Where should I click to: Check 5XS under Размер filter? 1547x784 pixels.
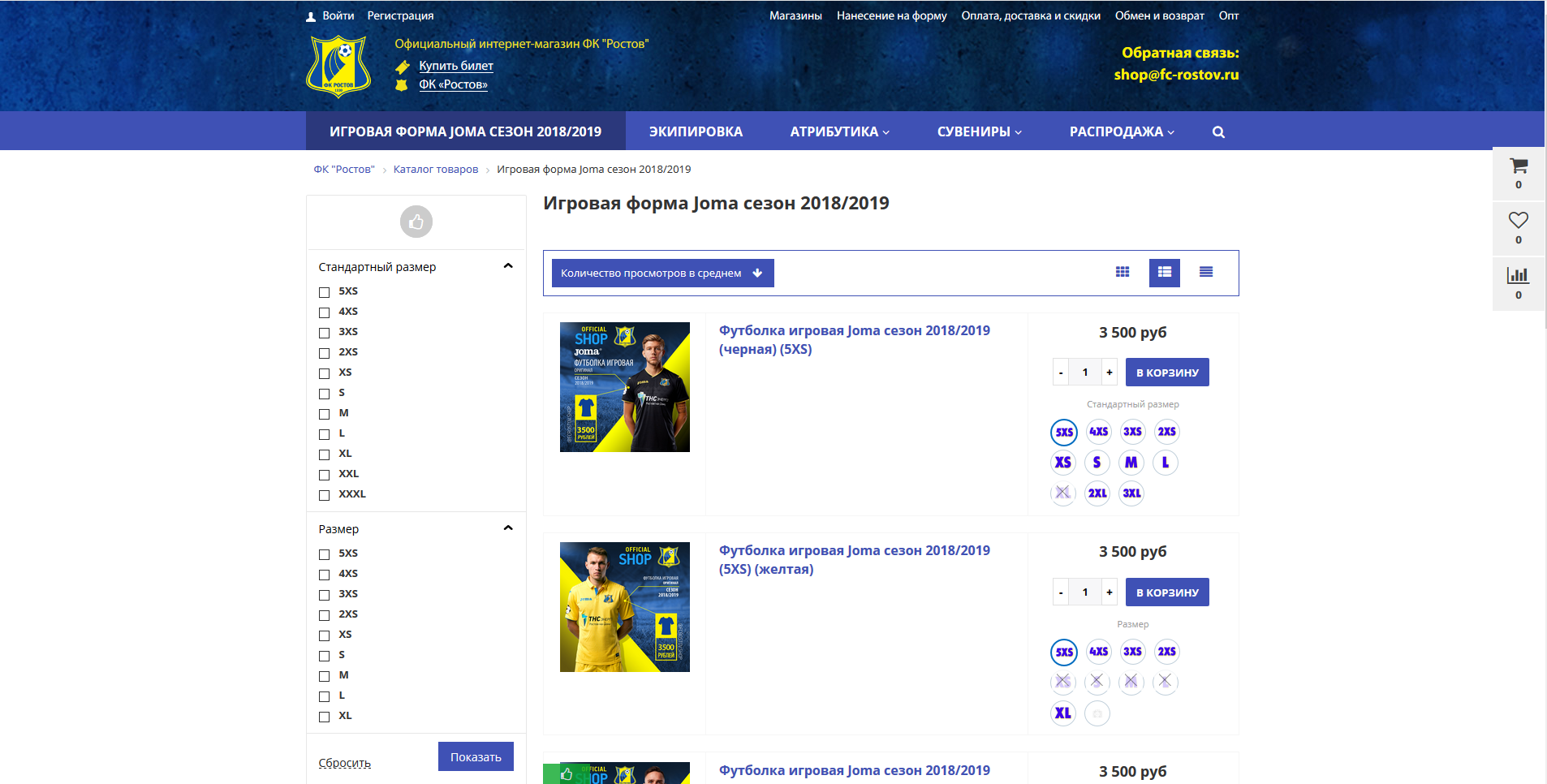click(324, 554)
